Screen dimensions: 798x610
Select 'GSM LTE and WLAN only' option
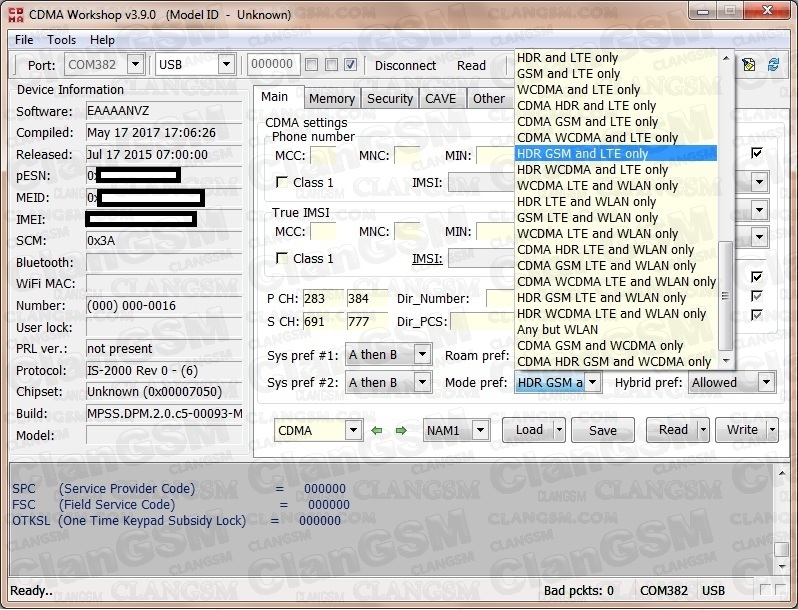tap(616, 218)
